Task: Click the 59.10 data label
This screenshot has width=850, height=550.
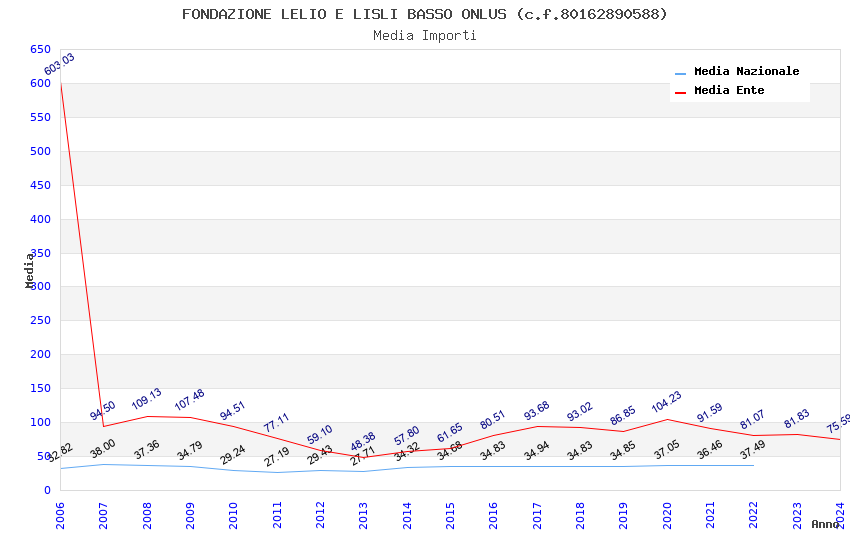Action: click(x=319, y=435)
